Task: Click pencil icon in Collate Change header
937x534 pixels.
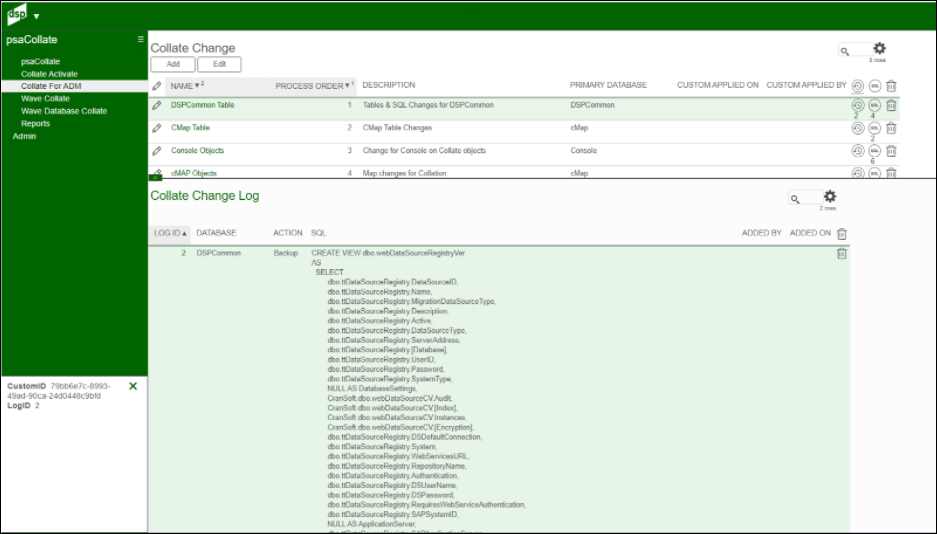Action: (157, 86)
